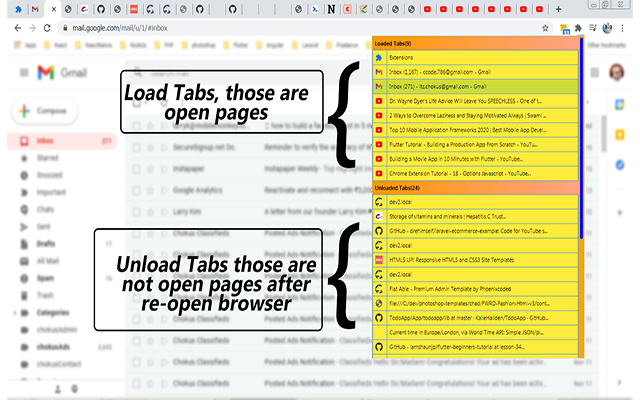Open the Drafts folder
This screenshot has width=640, height=400.
coord(46,244)
